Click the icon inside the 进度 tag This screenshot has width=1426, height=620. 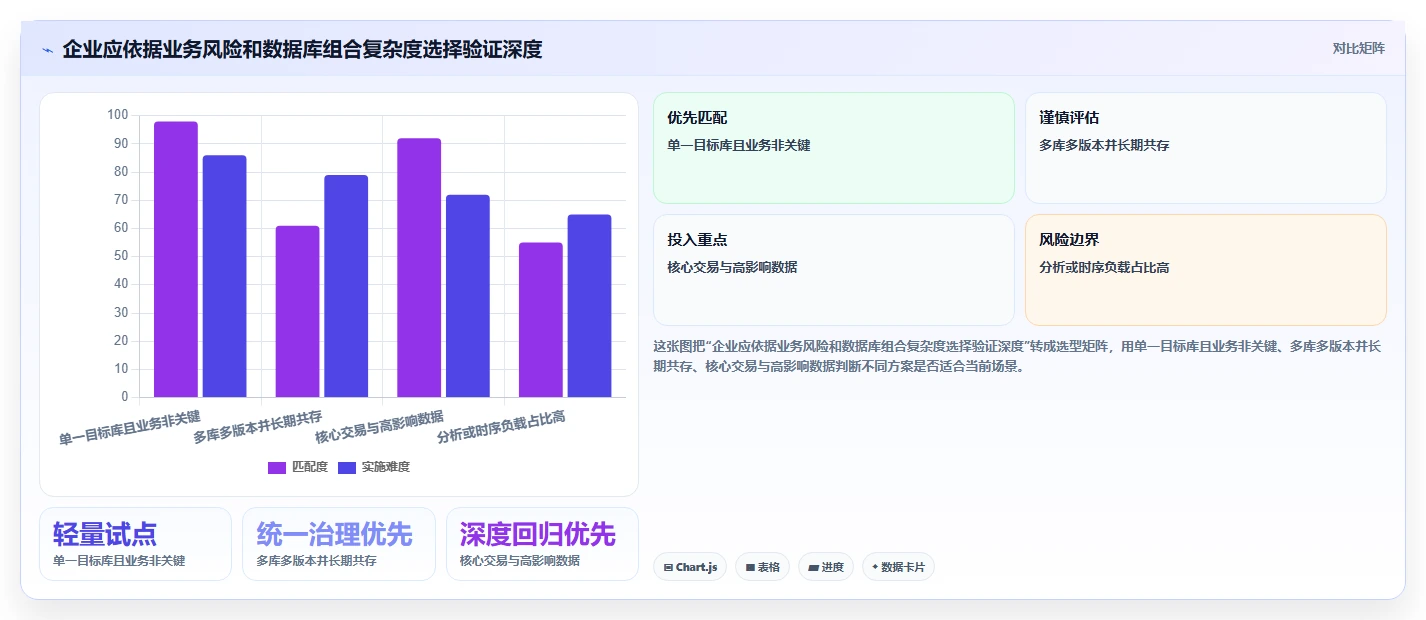pos(813,568)
